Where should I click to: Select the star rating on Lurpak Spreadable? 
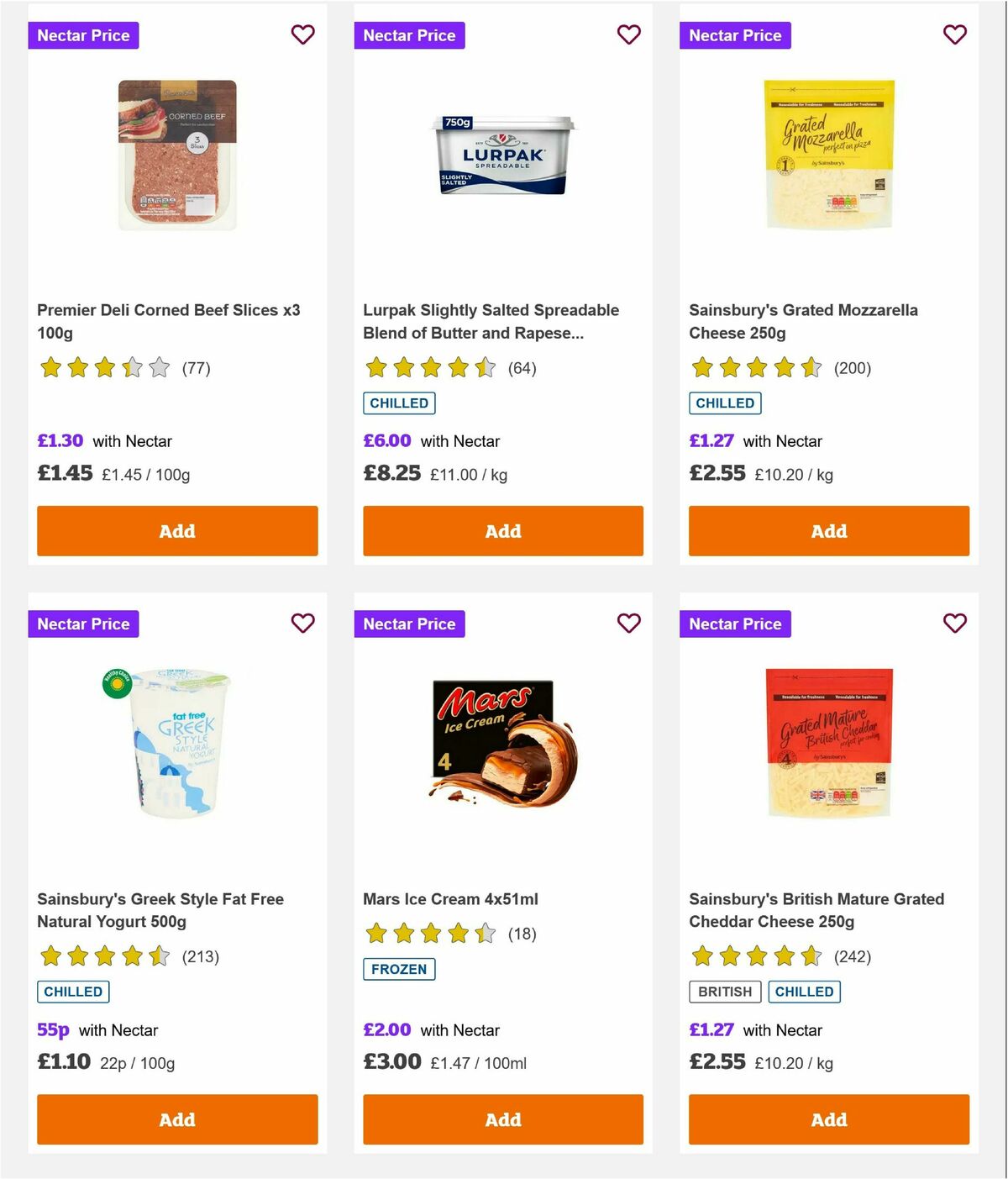(x=430, y=367)
